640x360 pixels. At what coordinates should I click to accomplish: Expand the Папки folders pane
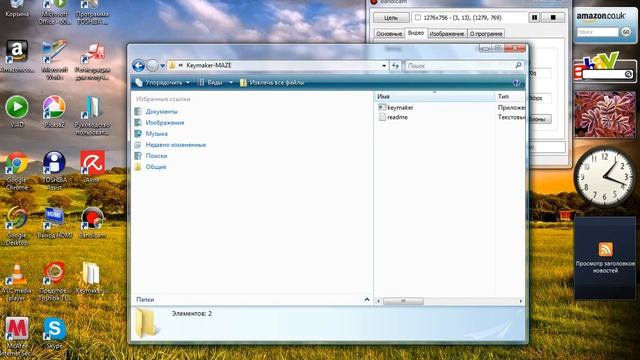[x=367, y=299]
